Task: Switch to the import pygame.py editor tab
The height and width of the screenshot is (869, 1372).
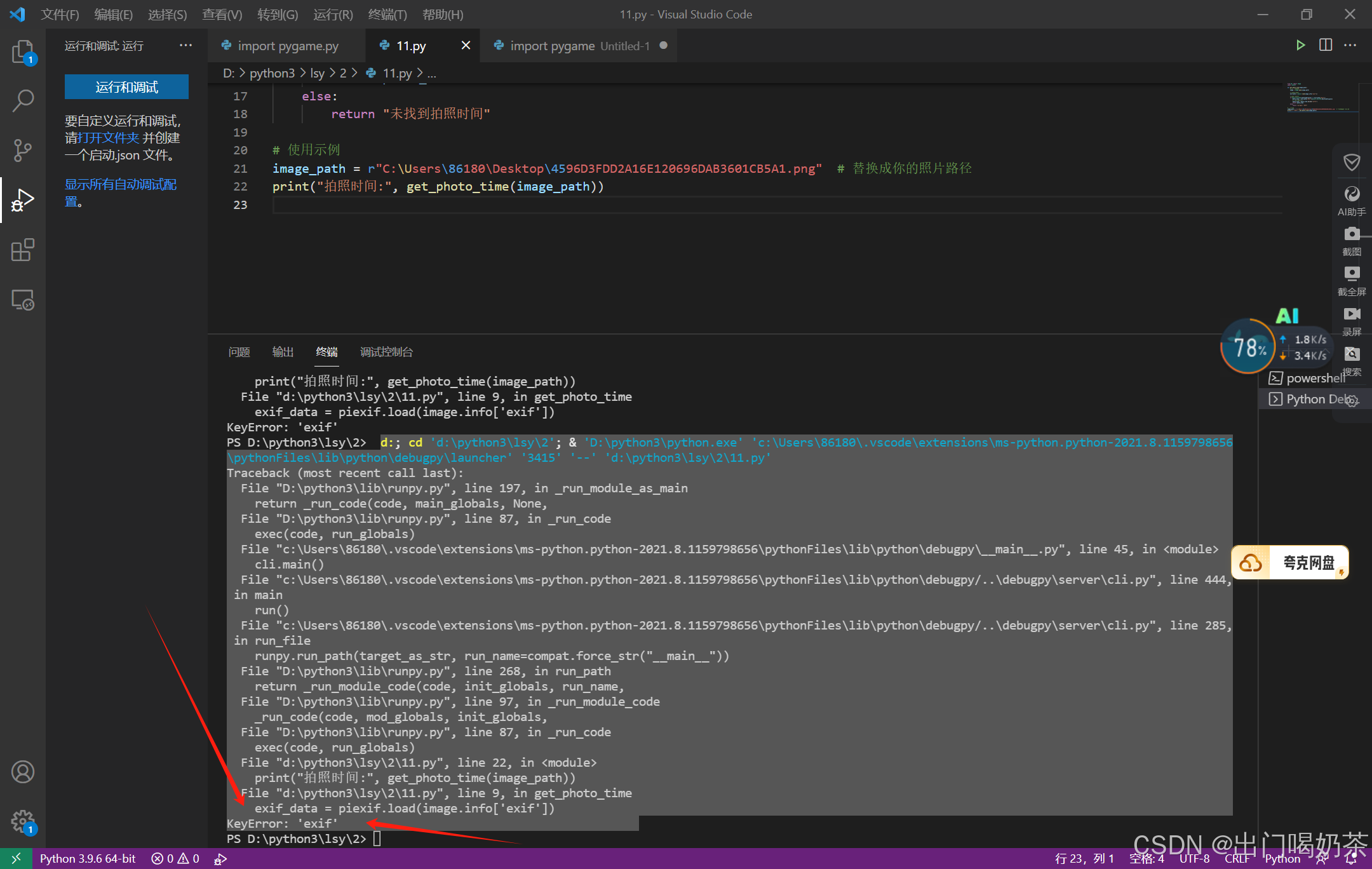Action: 288,46
